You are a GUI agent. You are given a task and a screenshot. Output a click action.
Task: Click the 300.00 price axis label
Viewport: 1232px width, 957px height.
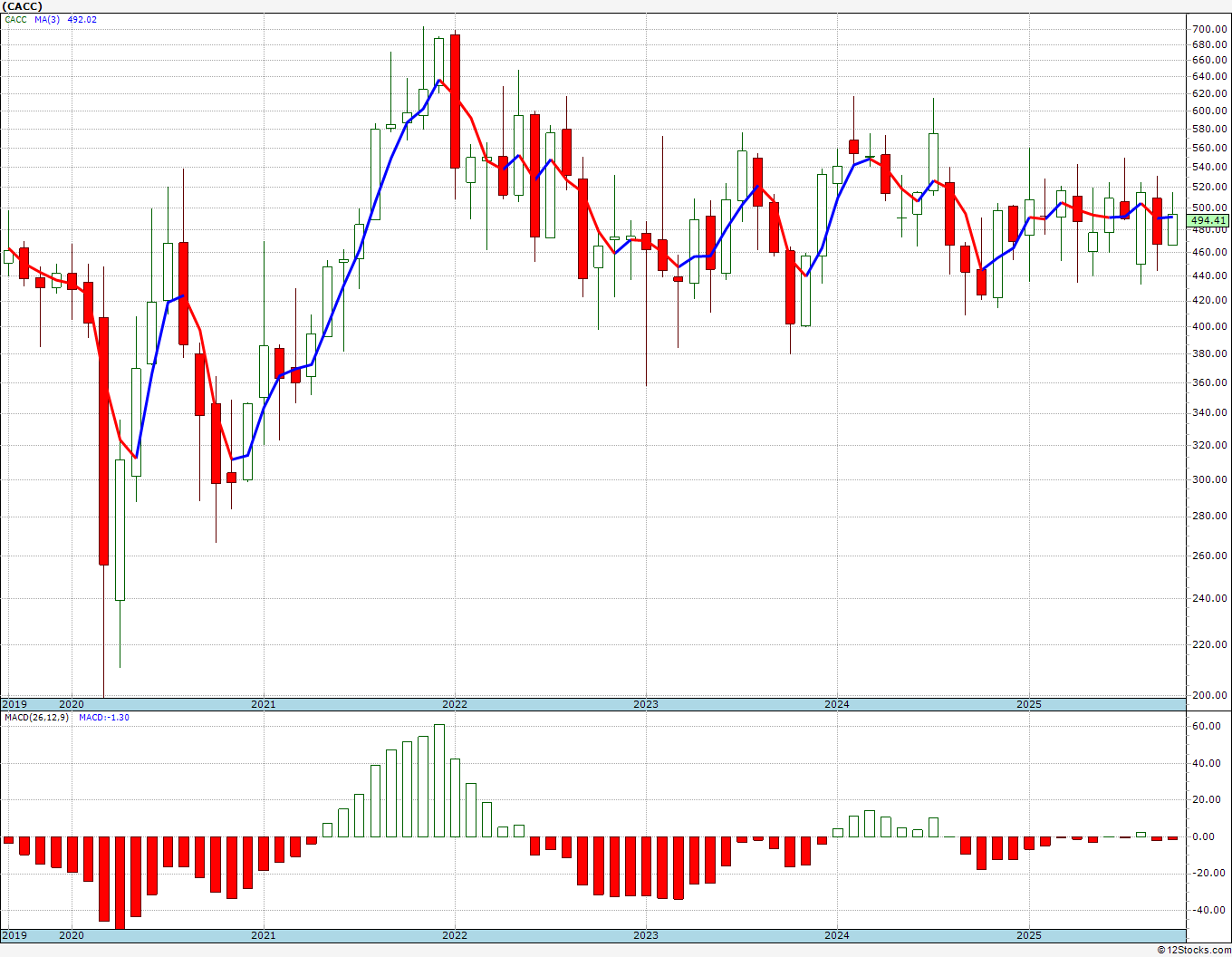[x=1210, y=479]
